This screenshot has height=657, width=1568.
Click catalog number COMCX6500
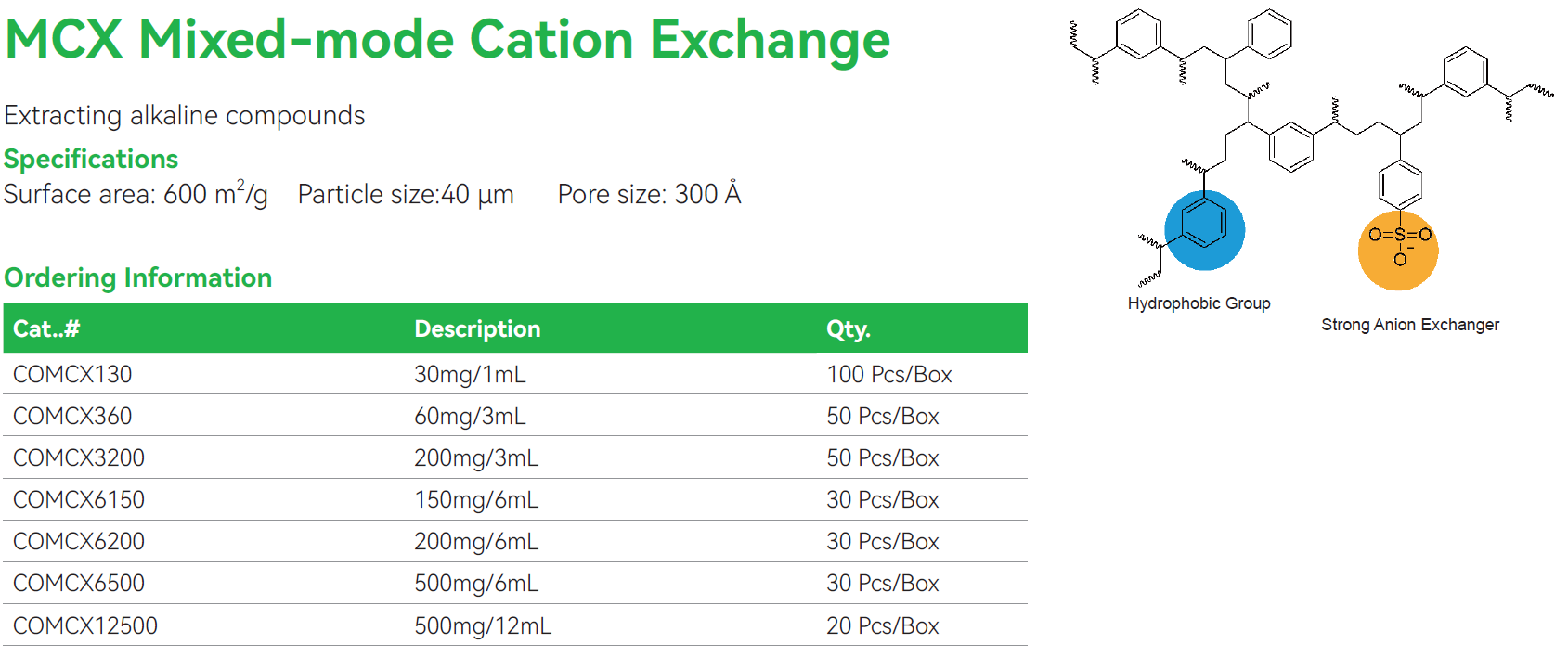pos(79,583)
